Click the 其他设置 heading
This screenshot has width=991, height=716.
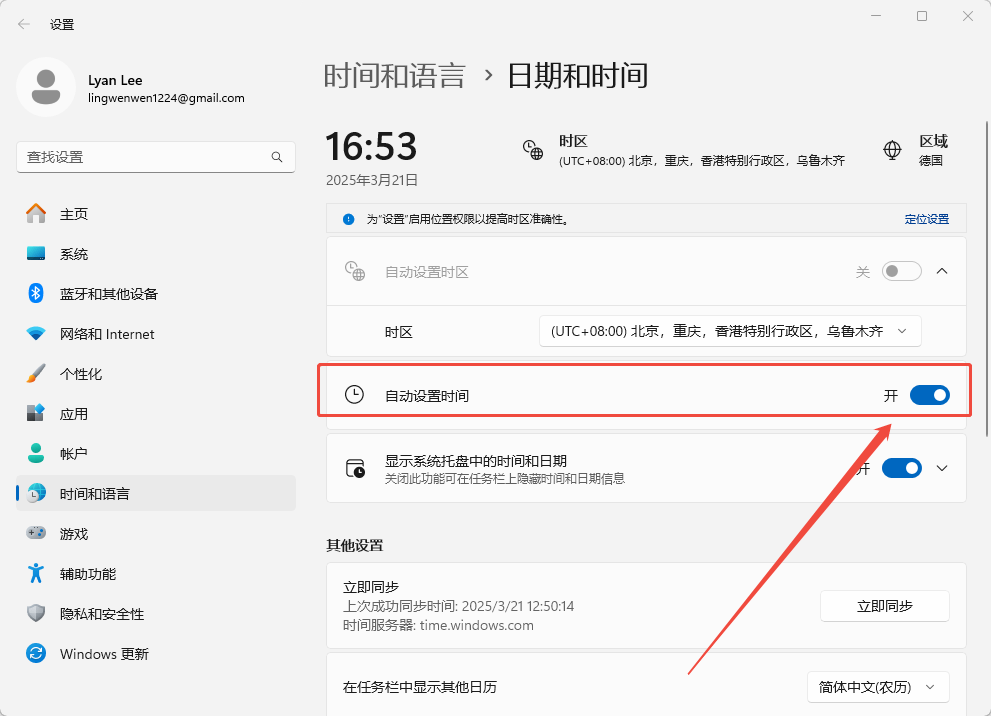coord(355,545)
